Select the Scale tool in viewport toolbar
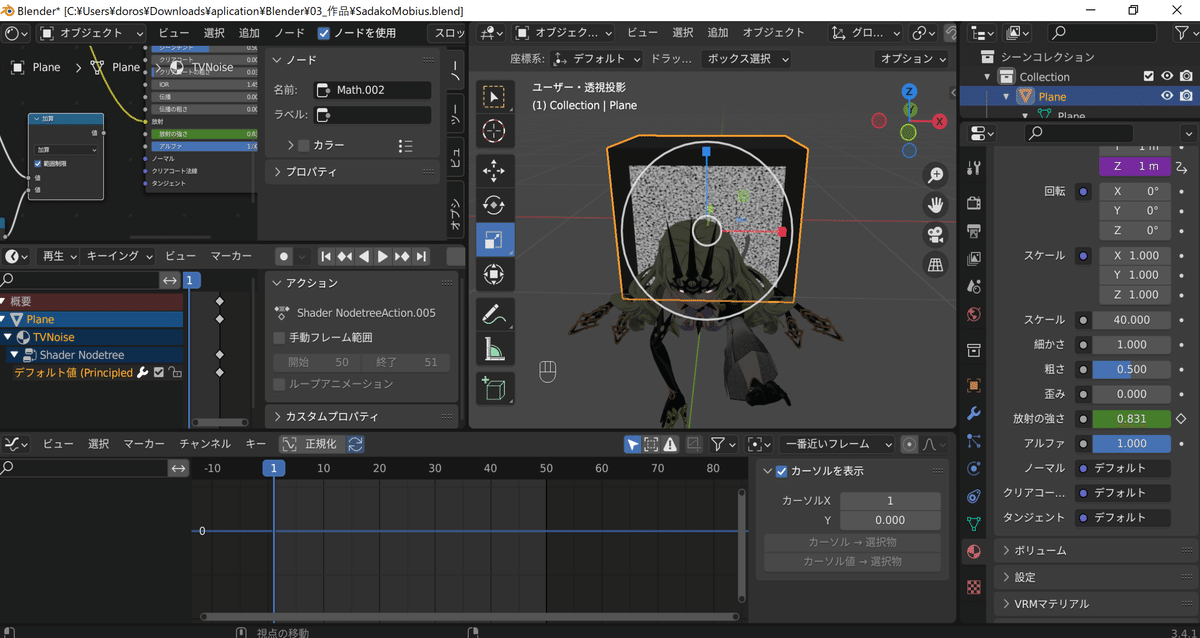Image resolution: width=1200 pixels, height=638 pixels. pyautogui.click(x=494, y=240)
